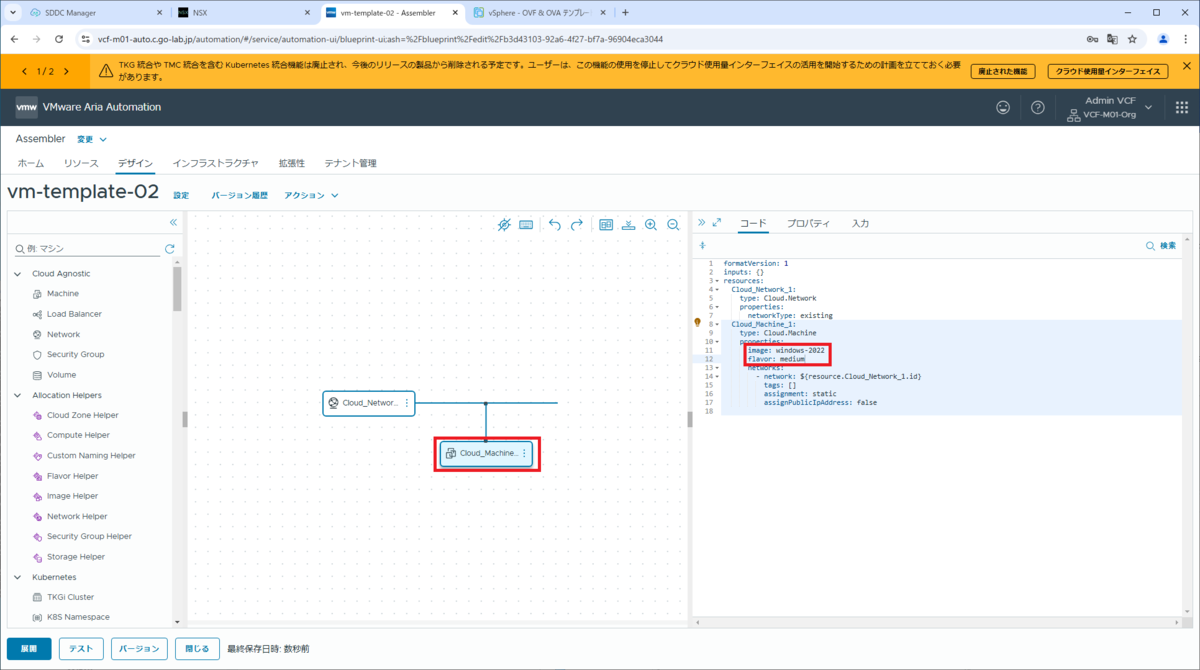Select the Security Group palette item

tap(75, 354)
